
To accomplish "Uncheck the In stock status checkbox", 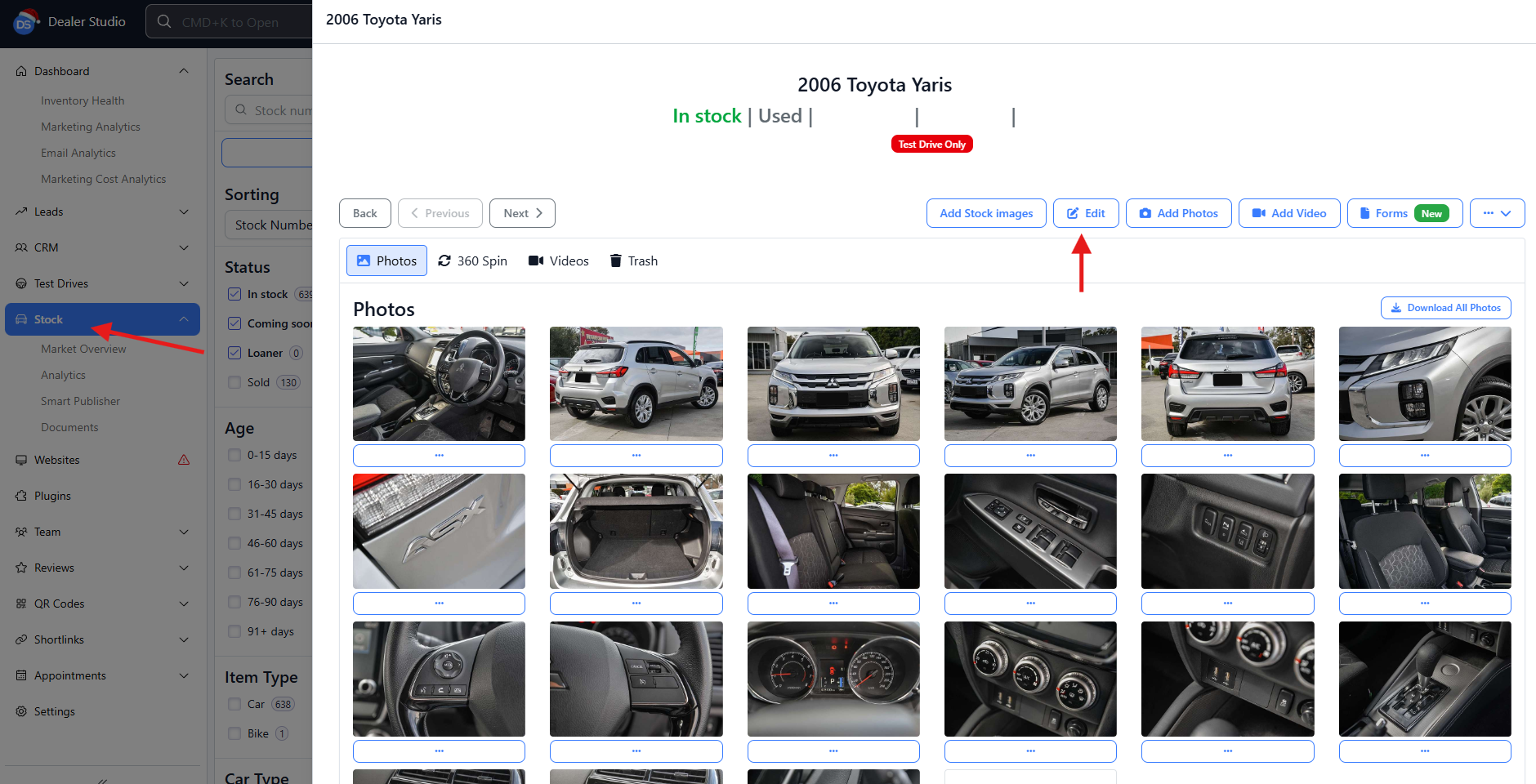I will click(x=234, y=294).
